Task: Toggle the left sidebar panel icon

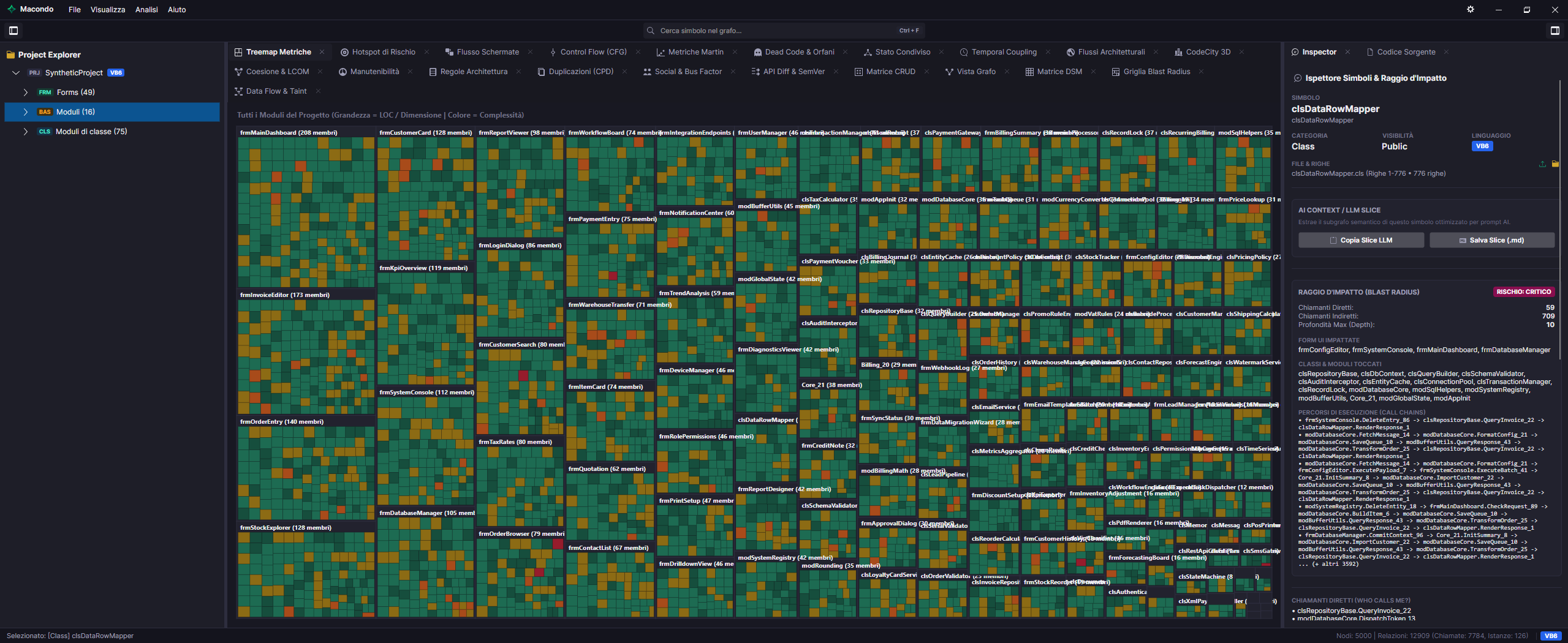Action: coord(13,31)
